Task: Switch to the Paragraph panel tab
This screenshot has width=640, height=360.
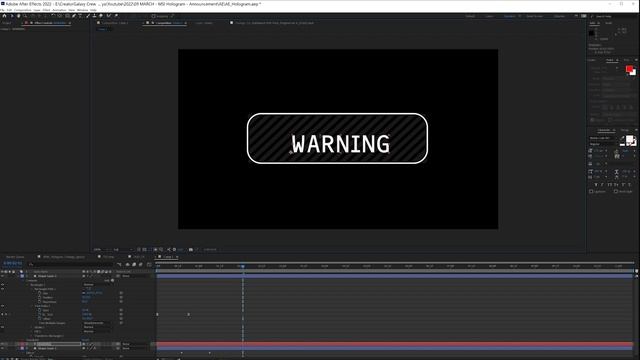Action: pos(625,130)
